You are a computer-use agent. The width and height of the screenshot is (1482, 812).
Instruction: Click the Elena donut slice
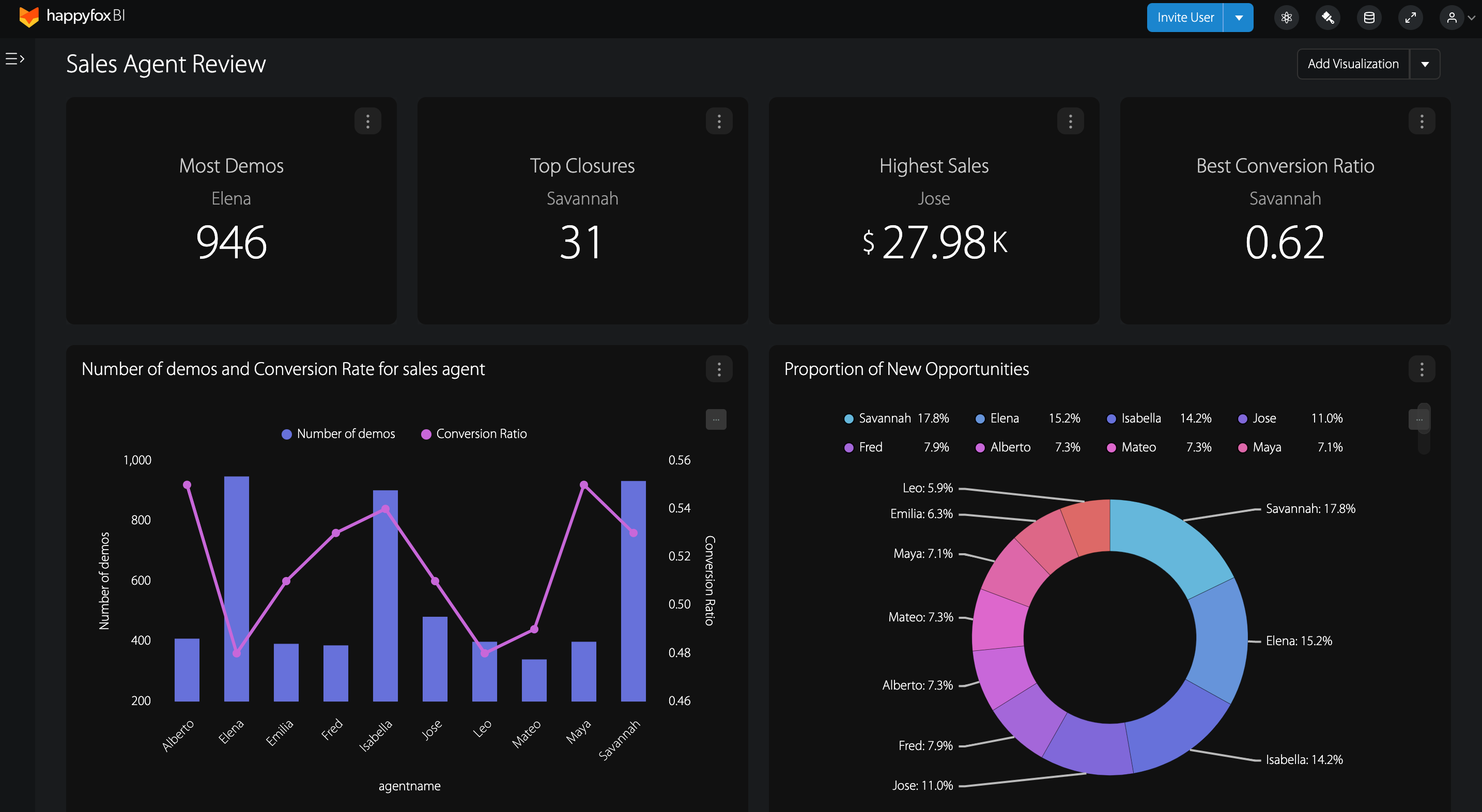click(x=1221, y=639)
